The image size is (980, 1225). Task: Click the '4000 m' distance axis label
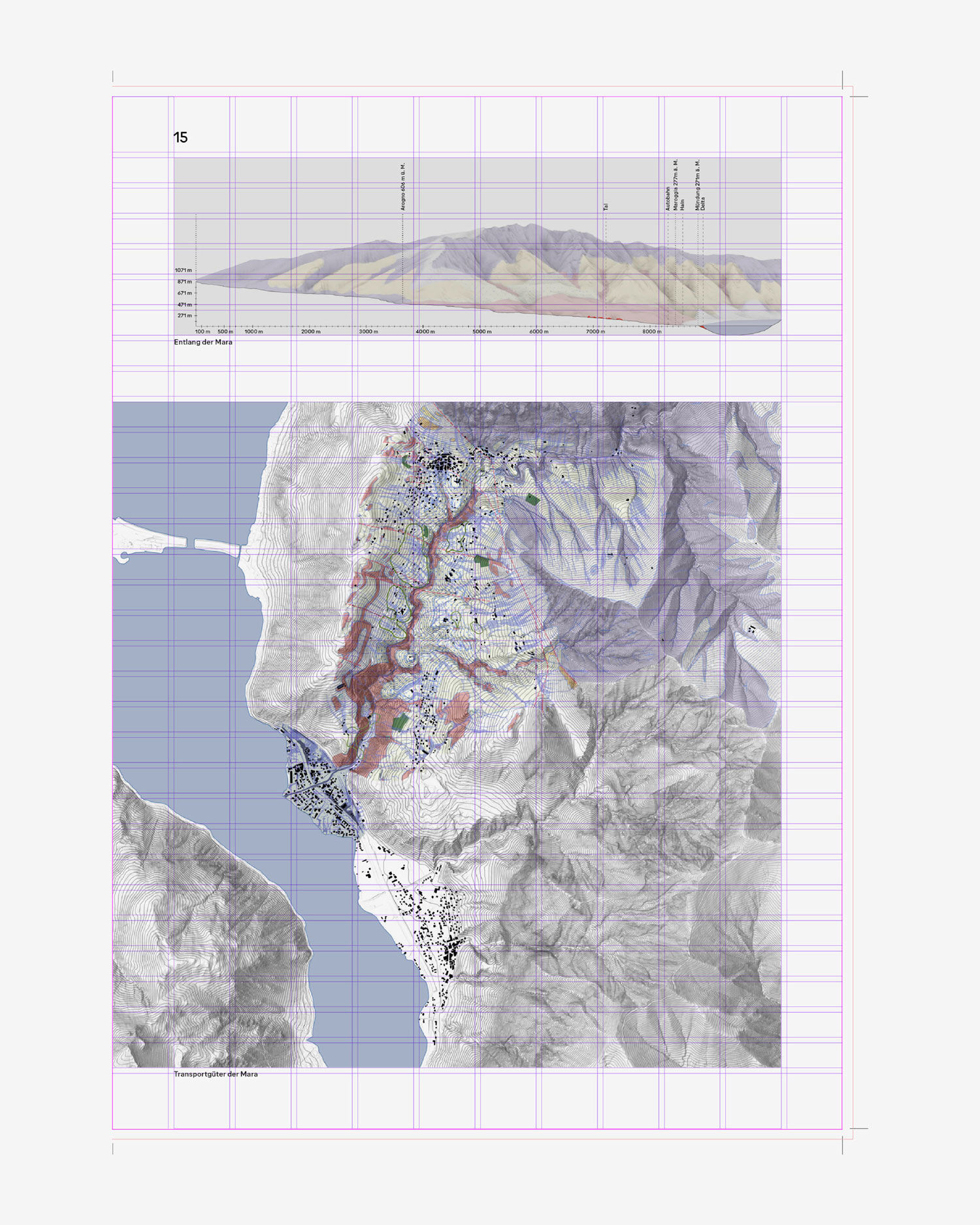click(425, 332)
